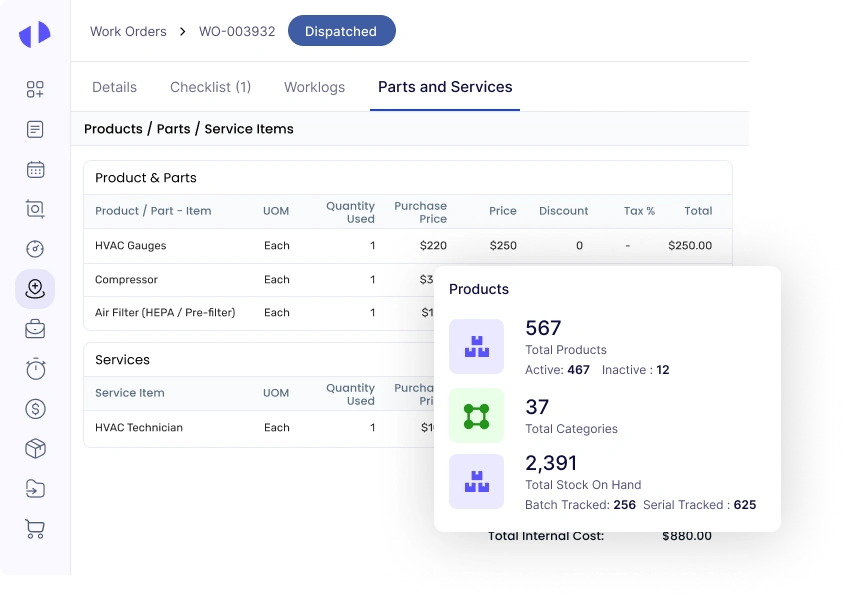Open the briefcase Jobs icon
This screenshot has height=600, width=845.
35,328
